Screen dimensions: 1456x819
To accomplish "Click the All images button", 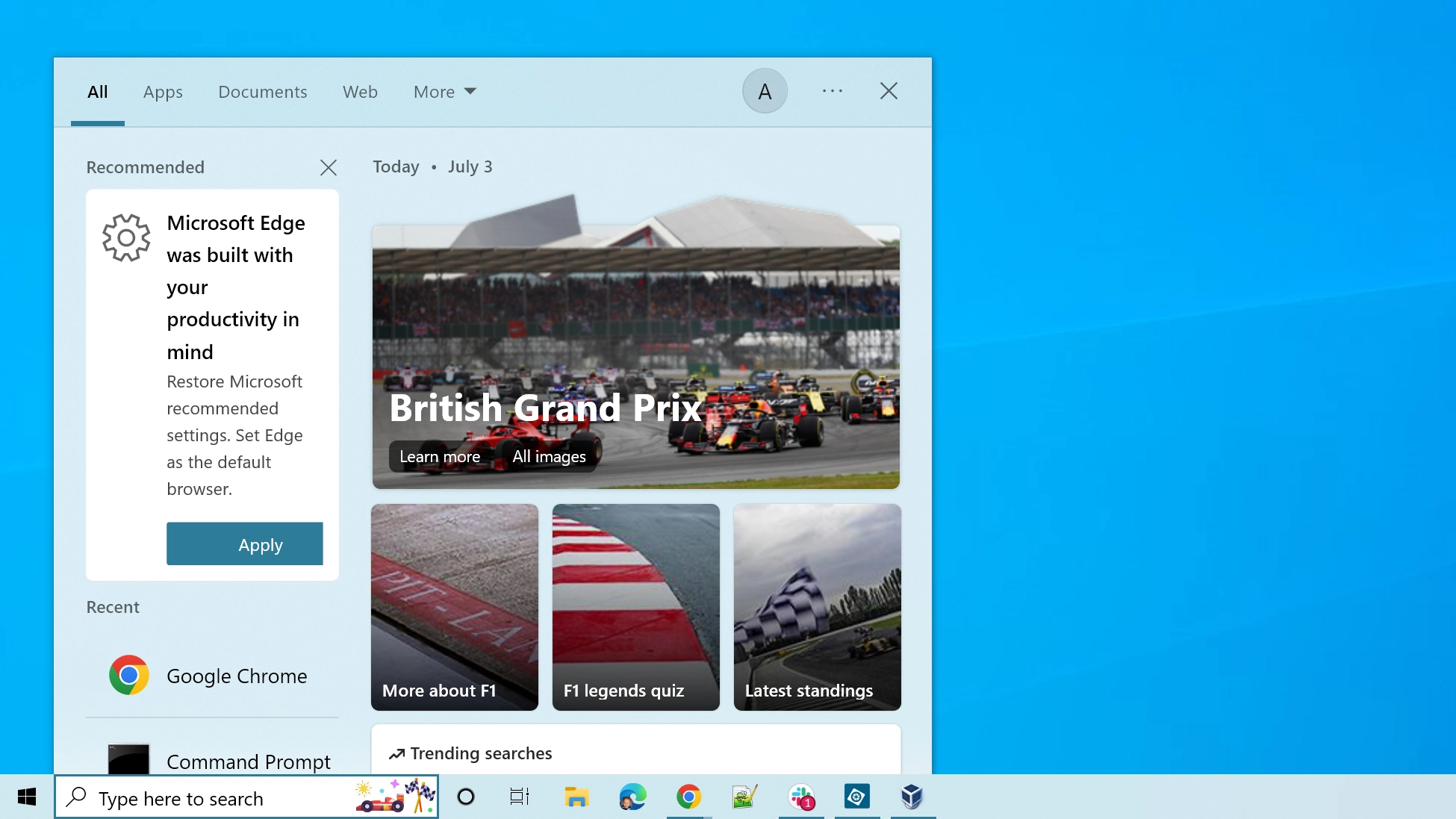I will tap(549, 456).
